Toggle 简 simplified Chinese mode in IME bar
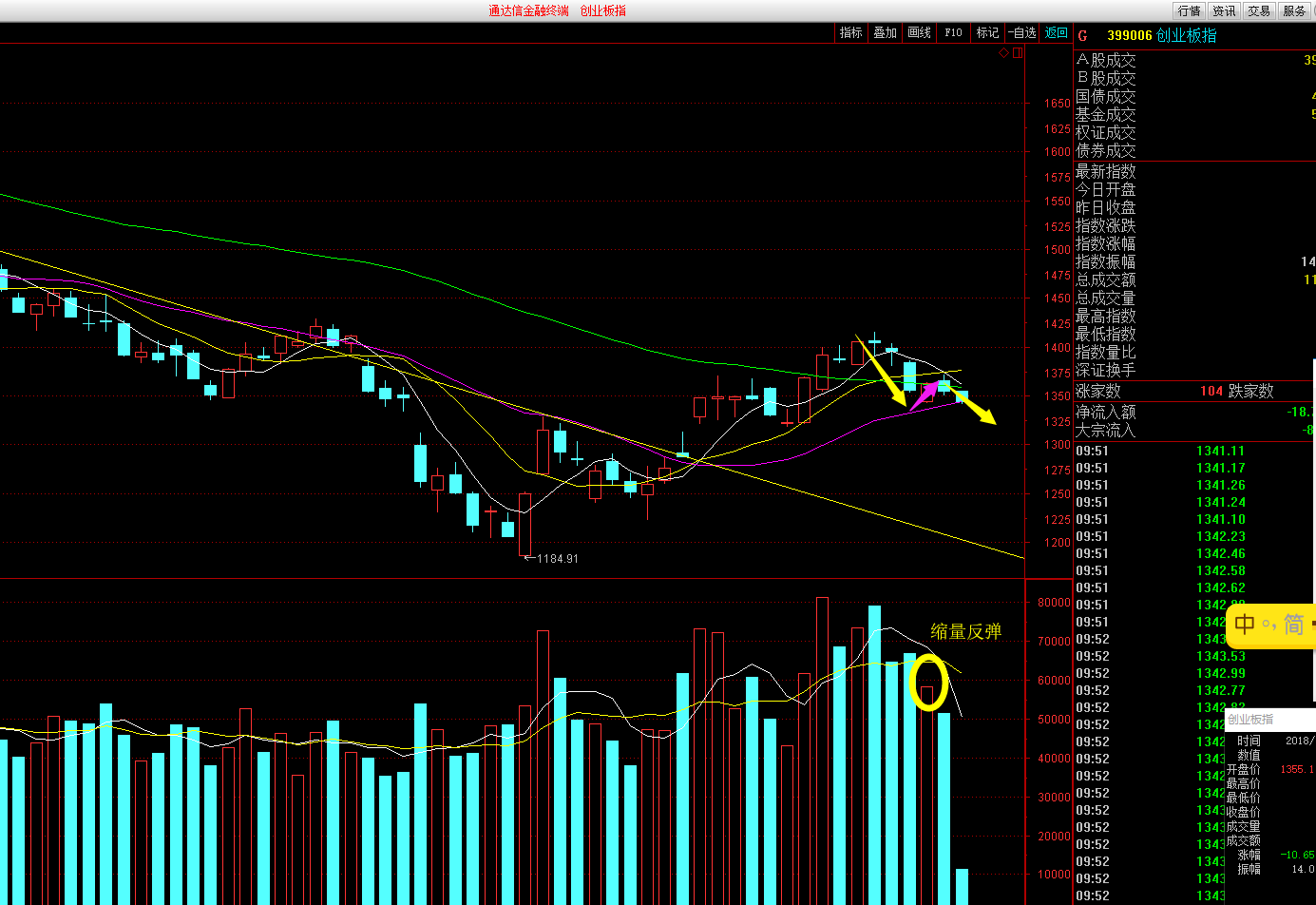This screenshot has width=1316, height=905. pyautogui.click(x=1294, y=625)
